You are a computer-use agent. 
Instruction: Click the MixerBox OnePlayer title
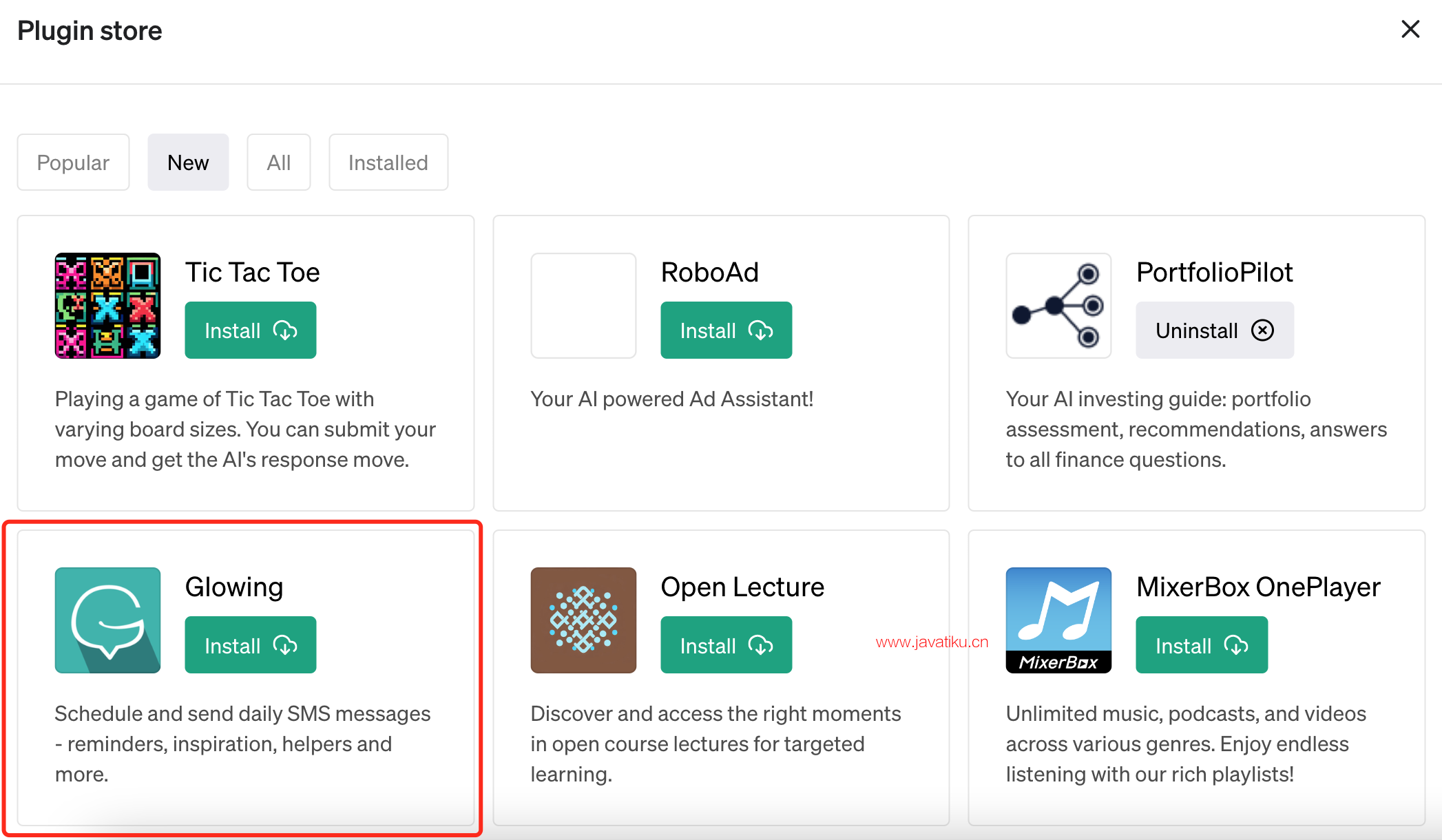point(1259,587)
